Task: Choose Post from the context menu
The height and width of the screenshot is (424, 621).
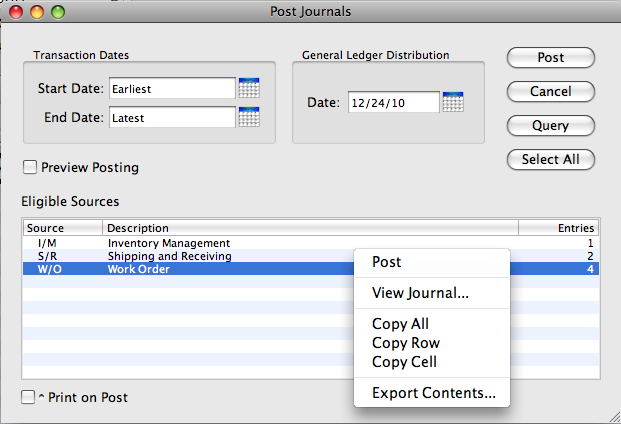Action: [x=386, y=262]
